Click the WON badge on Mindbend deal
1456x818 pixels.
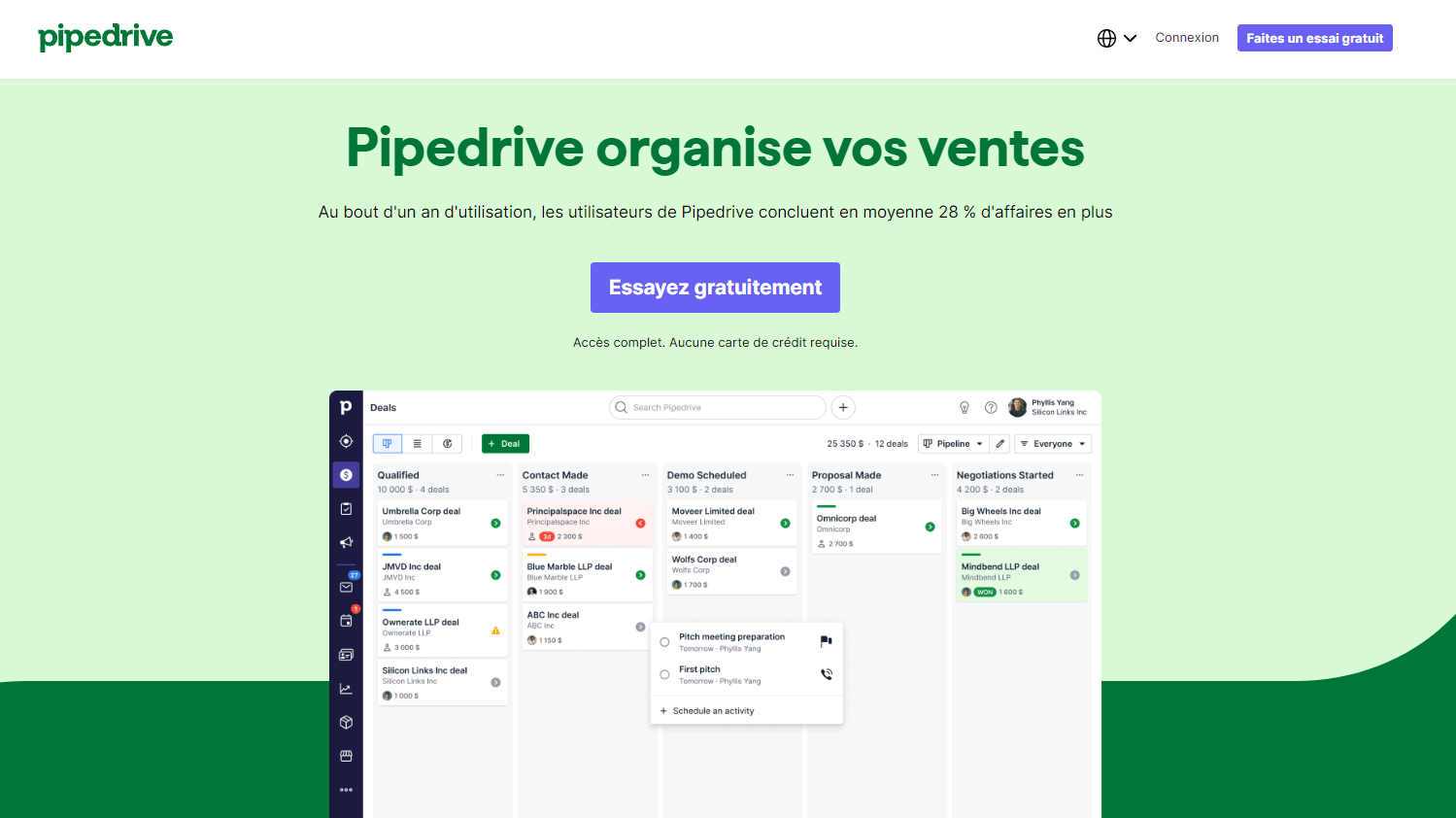tap(985, 592)
